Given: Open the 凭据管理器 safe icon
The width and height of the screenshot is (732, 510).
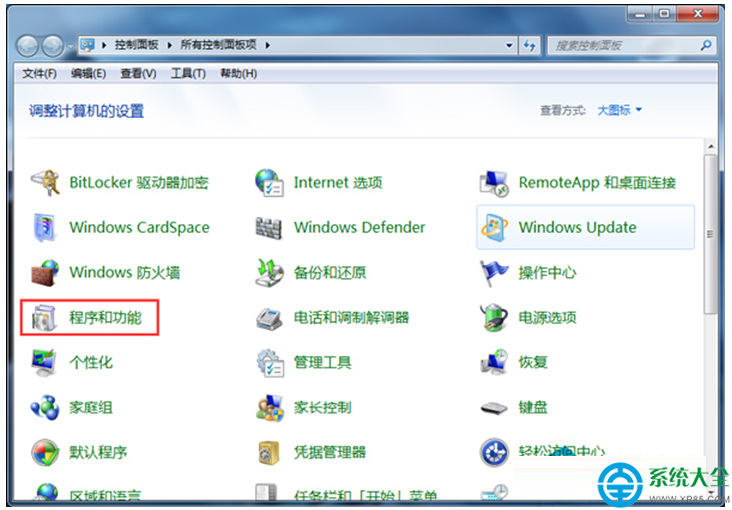Looking at the screenshot, I should click(x=269, y=453).
